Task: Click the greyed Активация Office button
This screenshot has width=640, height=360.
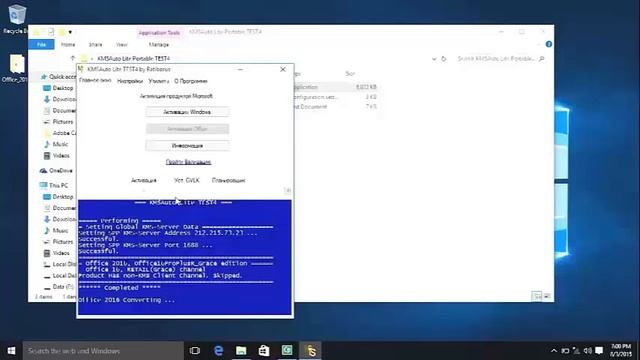Action: tap(187, 129)
